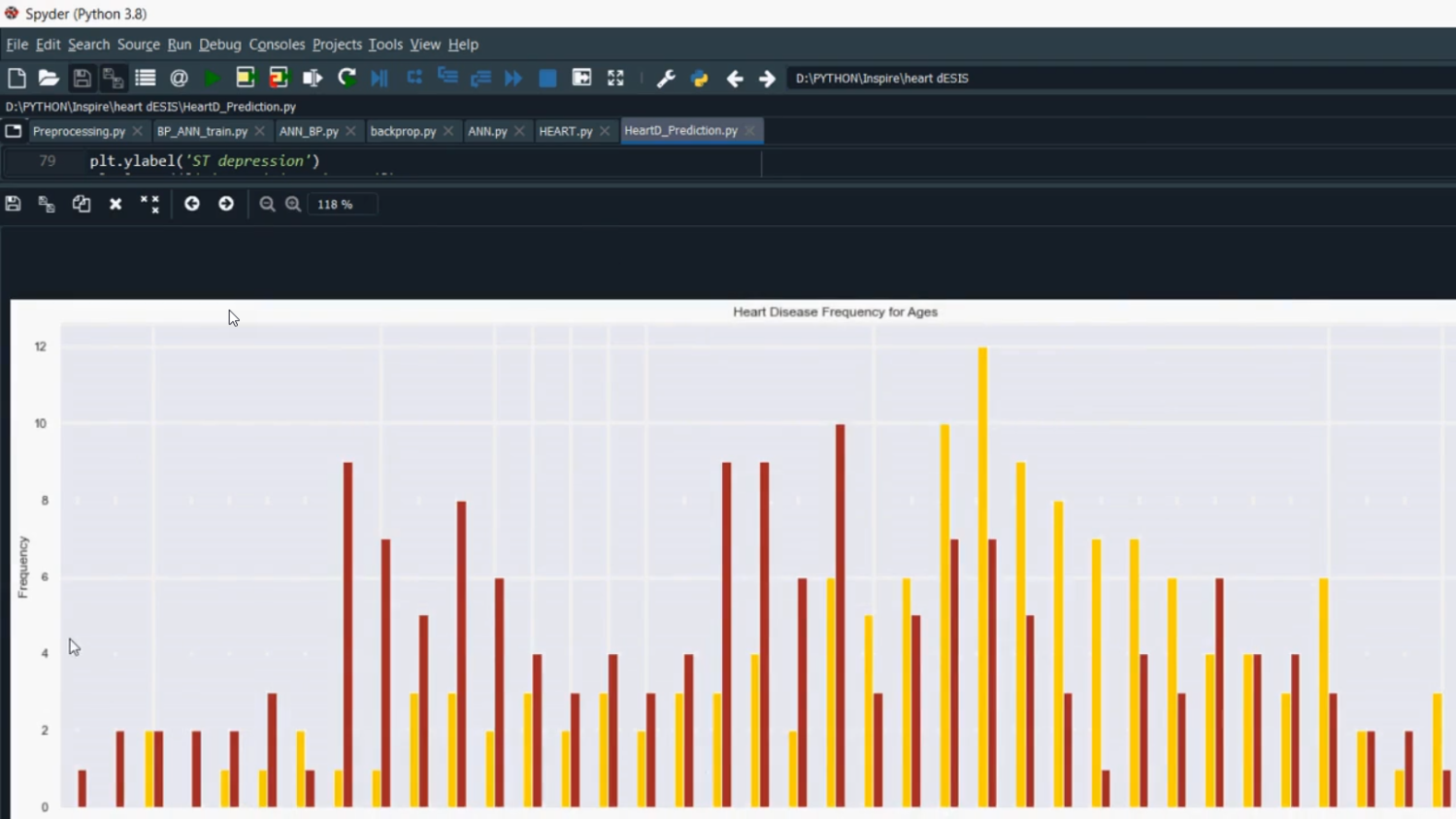Run the current file with green play
The height and width of the screenshot is (819, 1456).
213,79
